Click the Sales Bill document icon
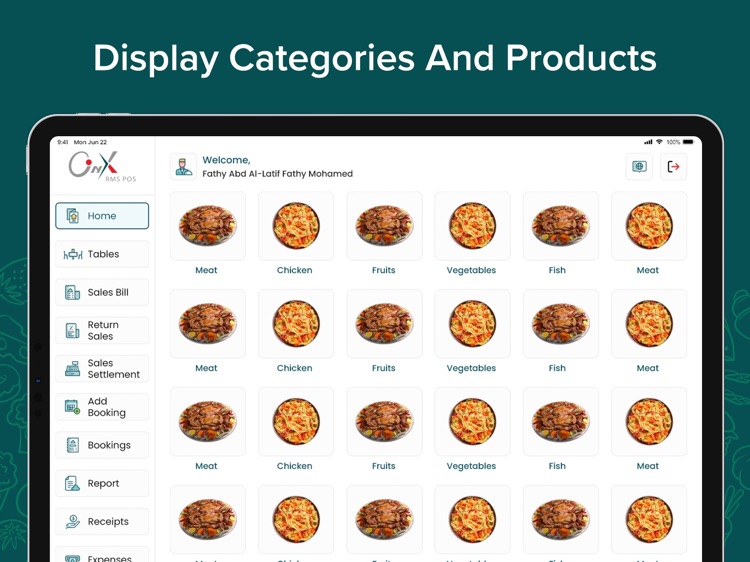The height and width of the screenshot is (562, 750). [x=72, y=292]
